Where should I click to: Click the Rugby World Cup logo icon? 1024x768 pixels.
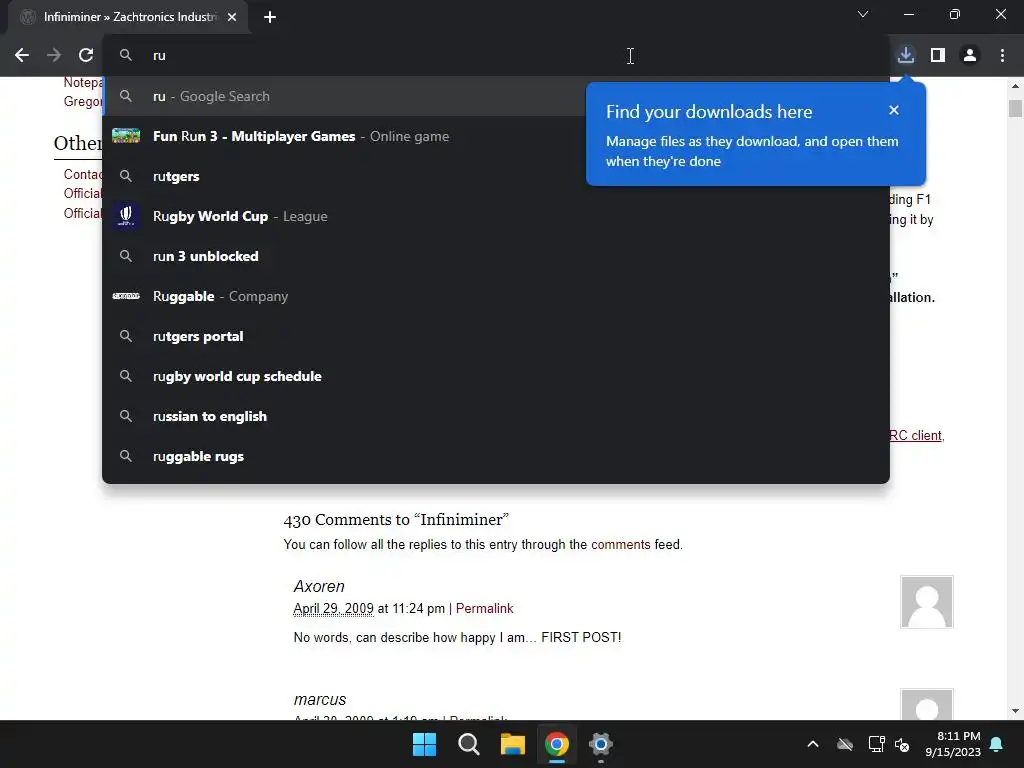tap(126, 216)
